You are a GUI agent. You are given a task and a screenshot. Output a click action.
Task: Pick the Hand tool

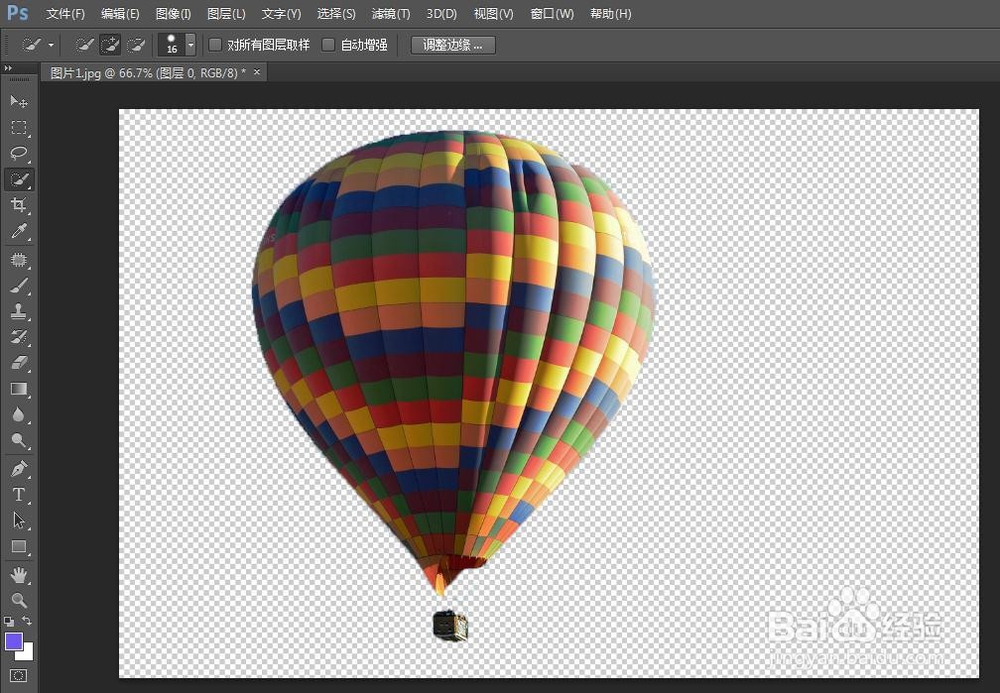tap(19, 574)
